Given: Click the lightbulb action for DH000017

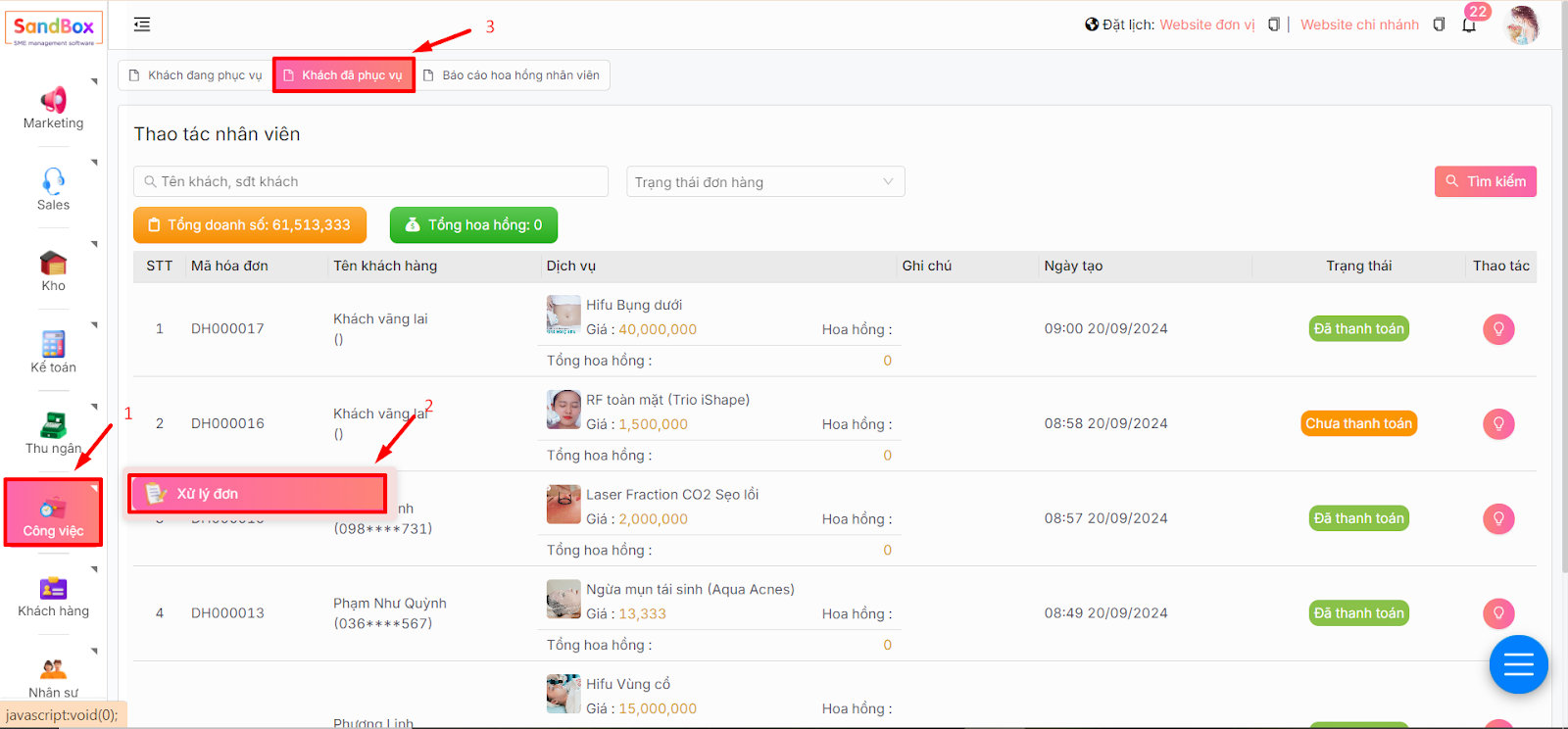Looking at the screenshot, I should click(x=1498, y=329).
